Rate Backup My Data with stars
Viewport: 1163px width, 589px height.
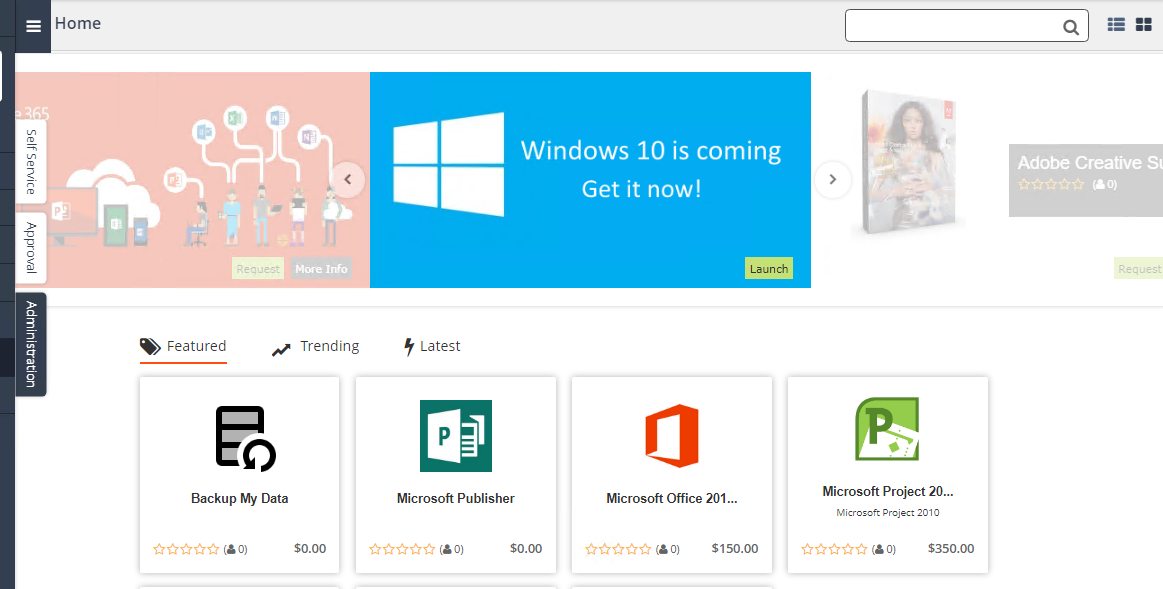pyautogui.click(x=186, y=549)
